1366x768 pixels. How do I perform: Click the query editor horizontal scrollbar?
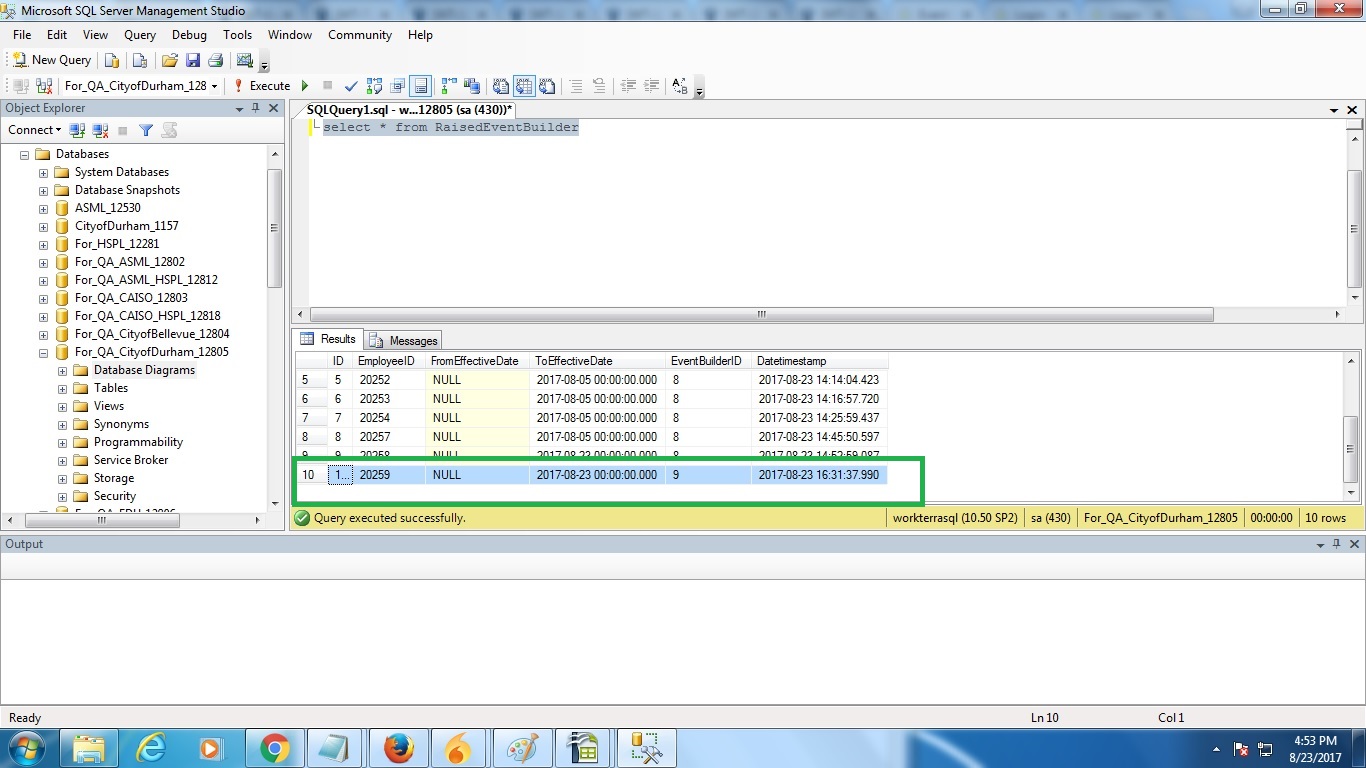click(x=761, y=314)
